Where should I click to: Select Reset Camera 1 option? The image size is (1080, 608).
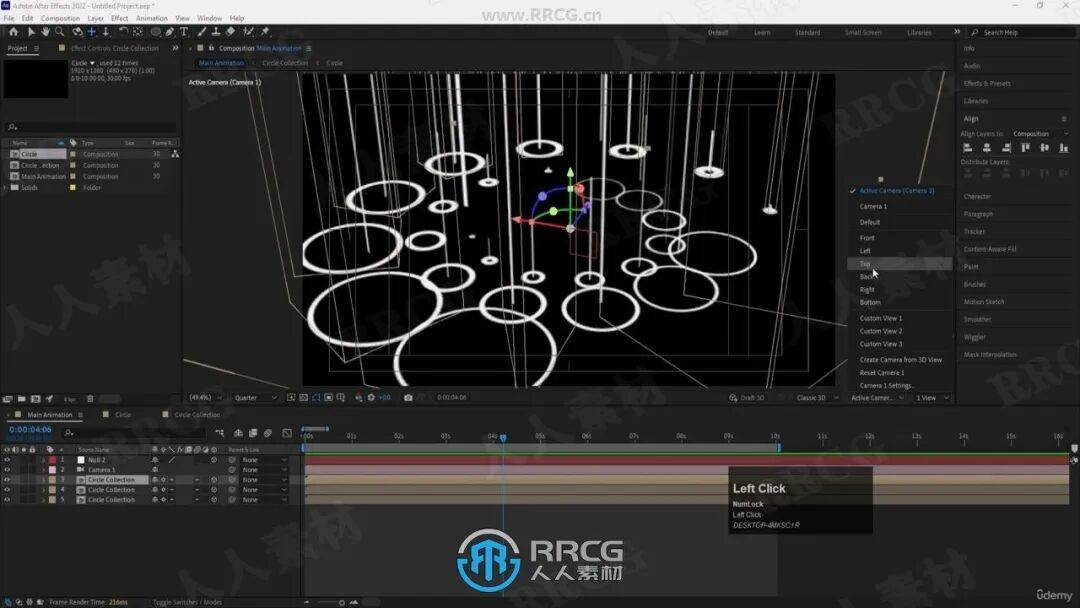click(x=882, y=372)
